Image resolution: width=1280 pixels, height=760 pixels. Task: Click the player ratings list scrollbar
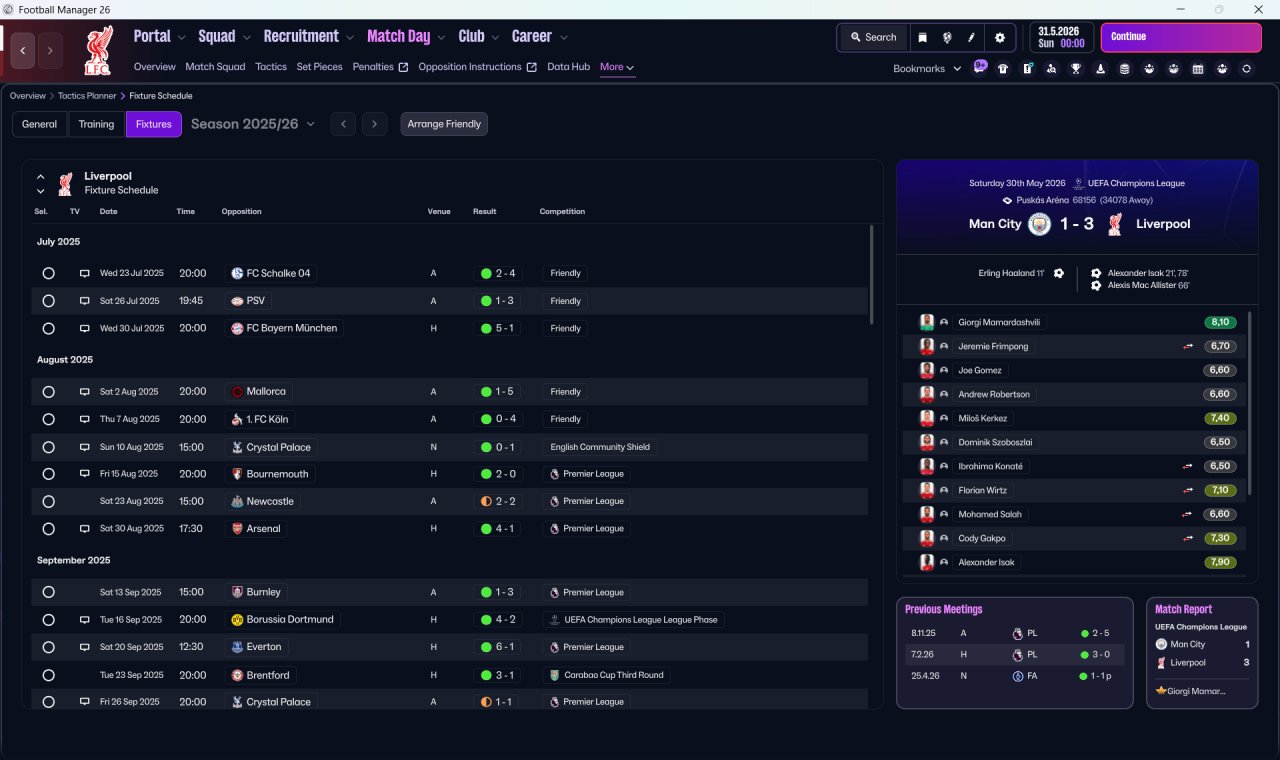tap(1250, 403)
